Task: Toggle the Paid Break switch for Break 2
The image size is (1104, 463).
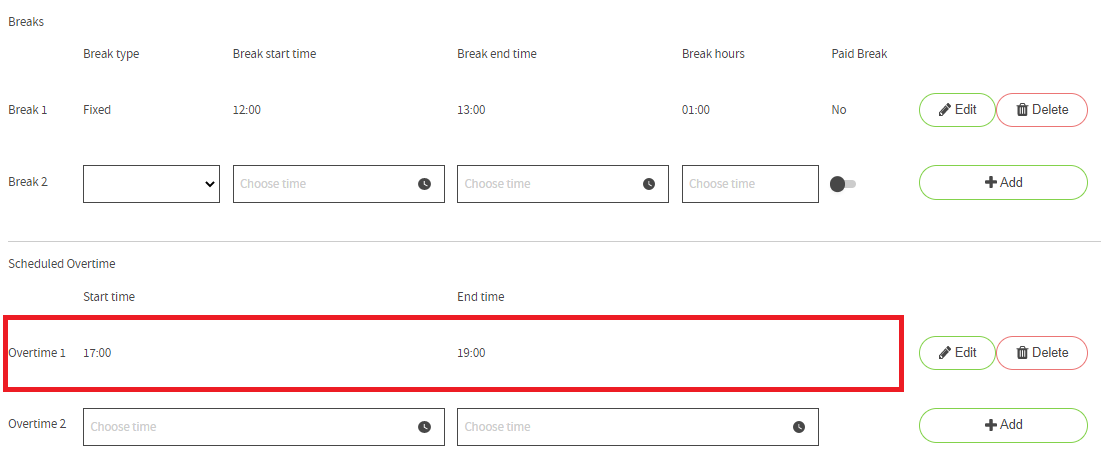Action: point(843,184)
